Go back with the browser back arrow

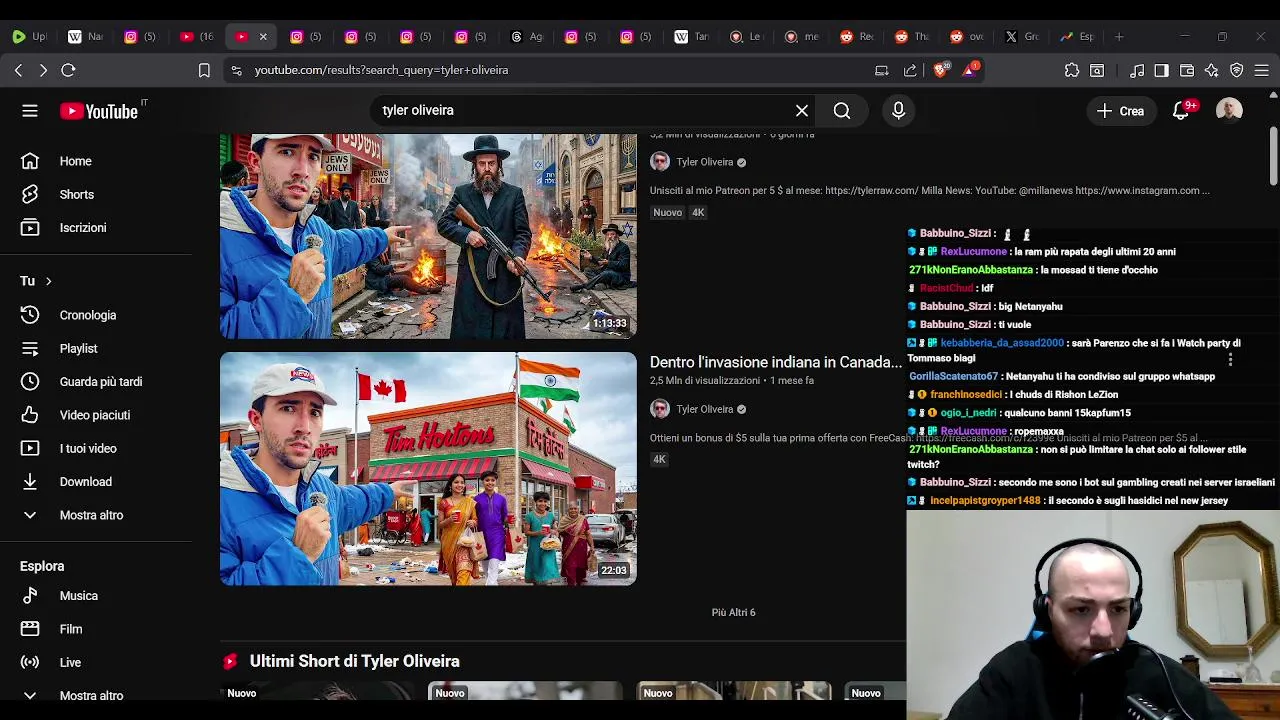coord(18,70)
